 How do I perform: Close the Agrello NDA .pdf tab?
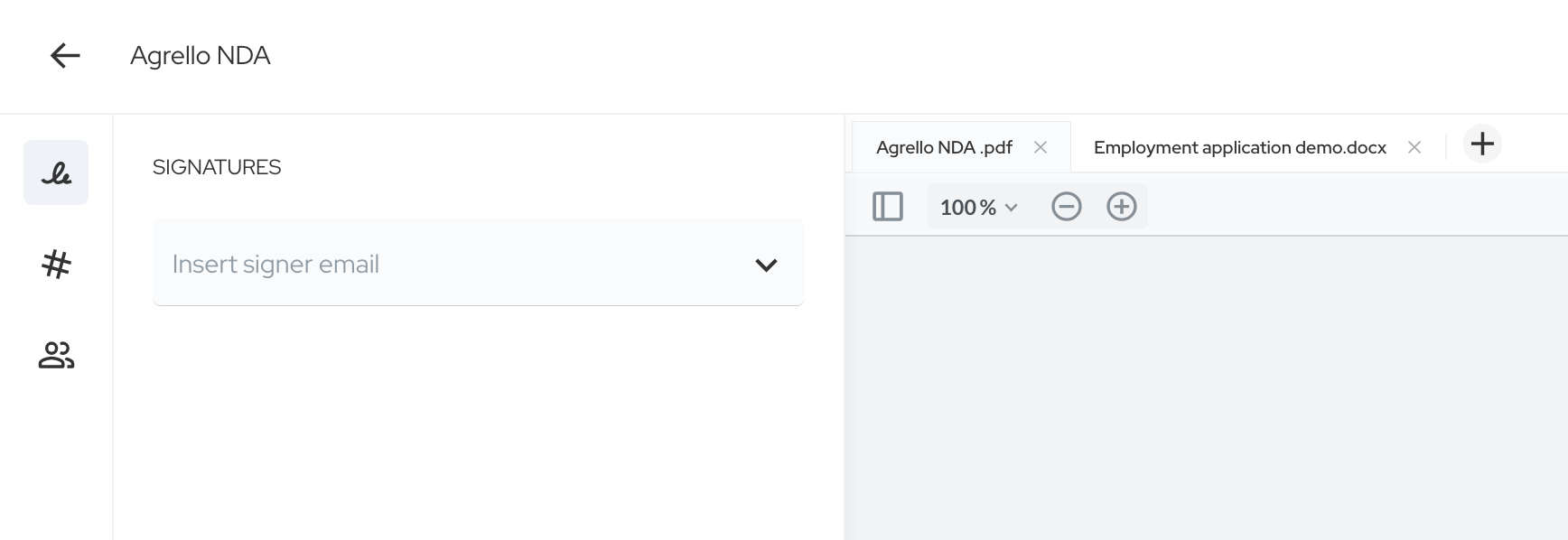1041,147
